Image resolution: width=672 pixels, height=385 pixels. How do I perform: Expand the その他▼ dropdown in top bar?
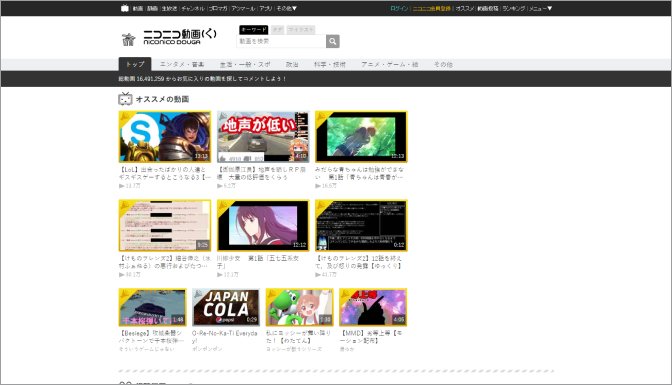click(286, 8)
